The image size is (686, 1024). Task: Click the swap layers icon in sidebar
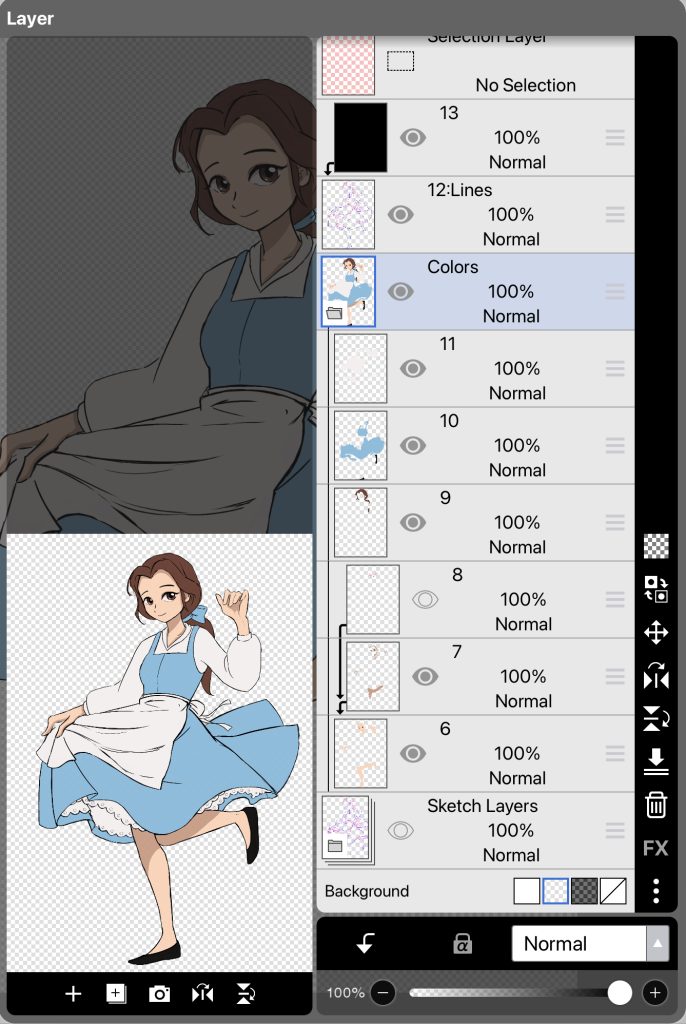[x=656, y=589]
